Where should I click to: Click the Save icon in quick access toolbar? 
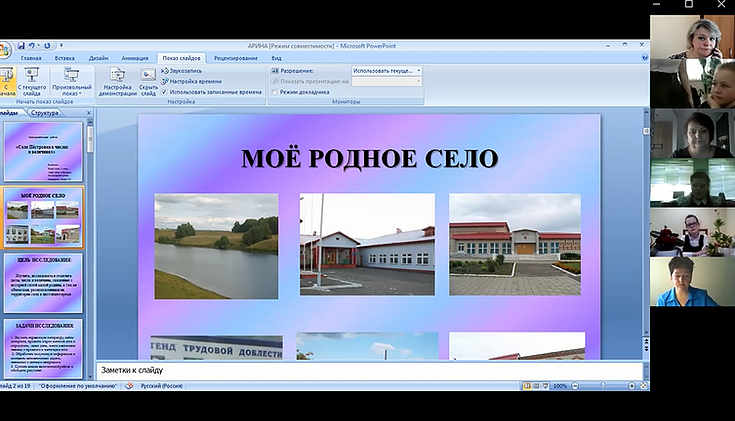pos(20,46)
